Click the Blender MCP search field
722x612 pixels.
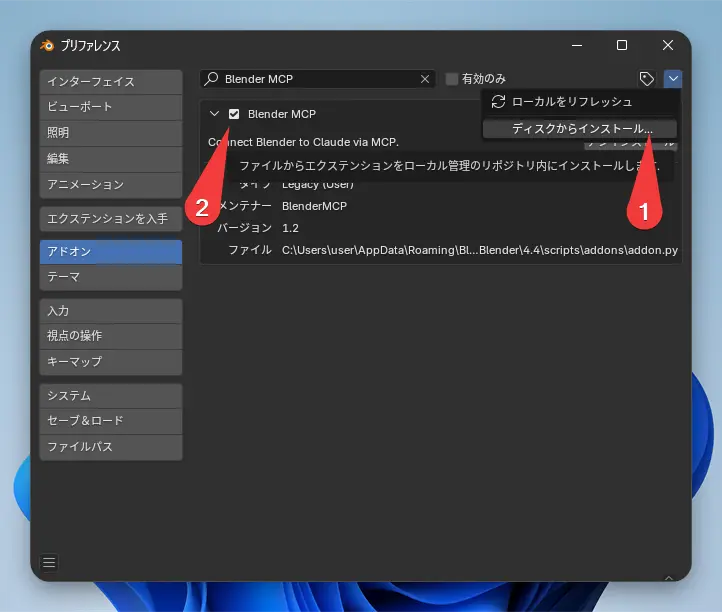(x=318, y=79)
